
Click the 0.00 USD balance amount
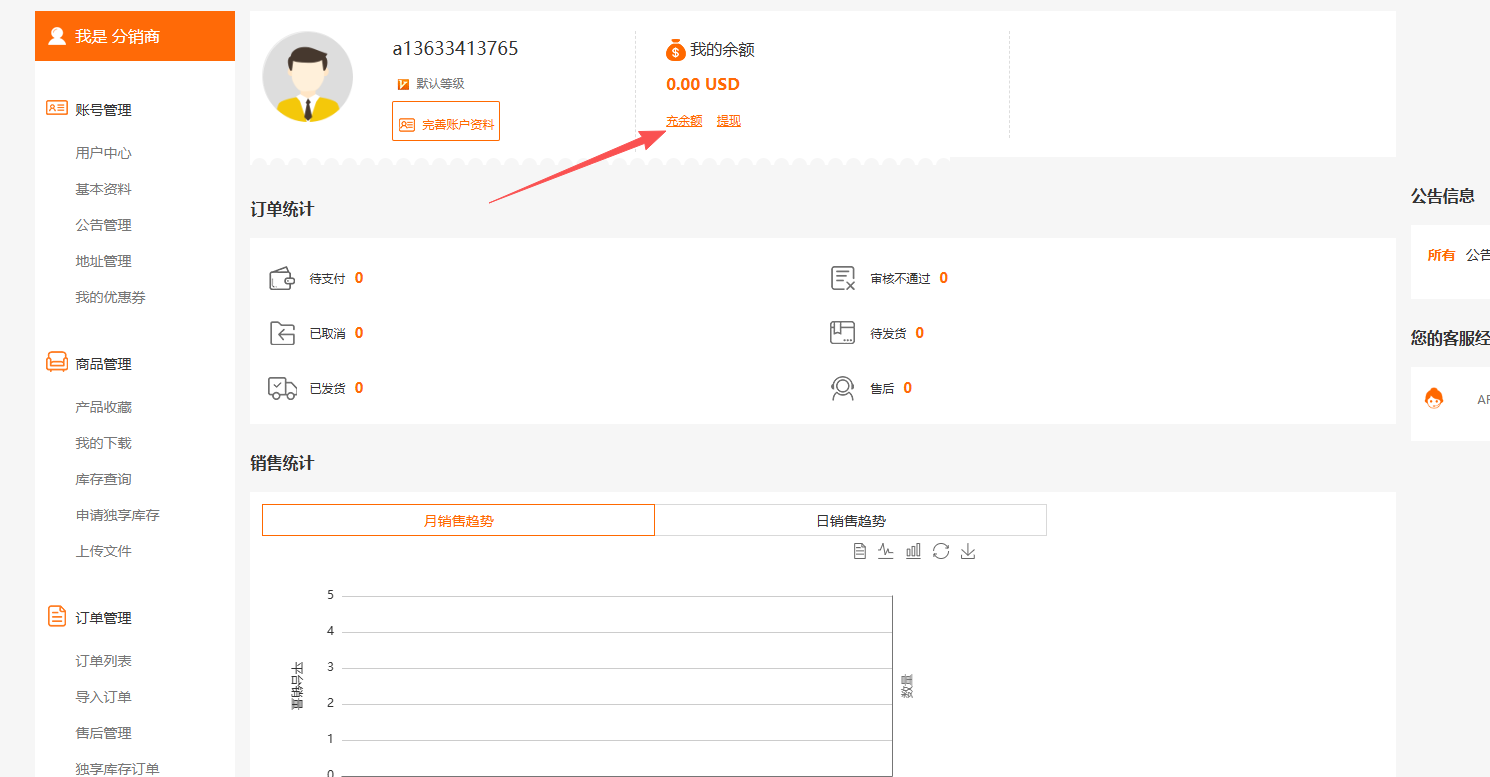703,84
